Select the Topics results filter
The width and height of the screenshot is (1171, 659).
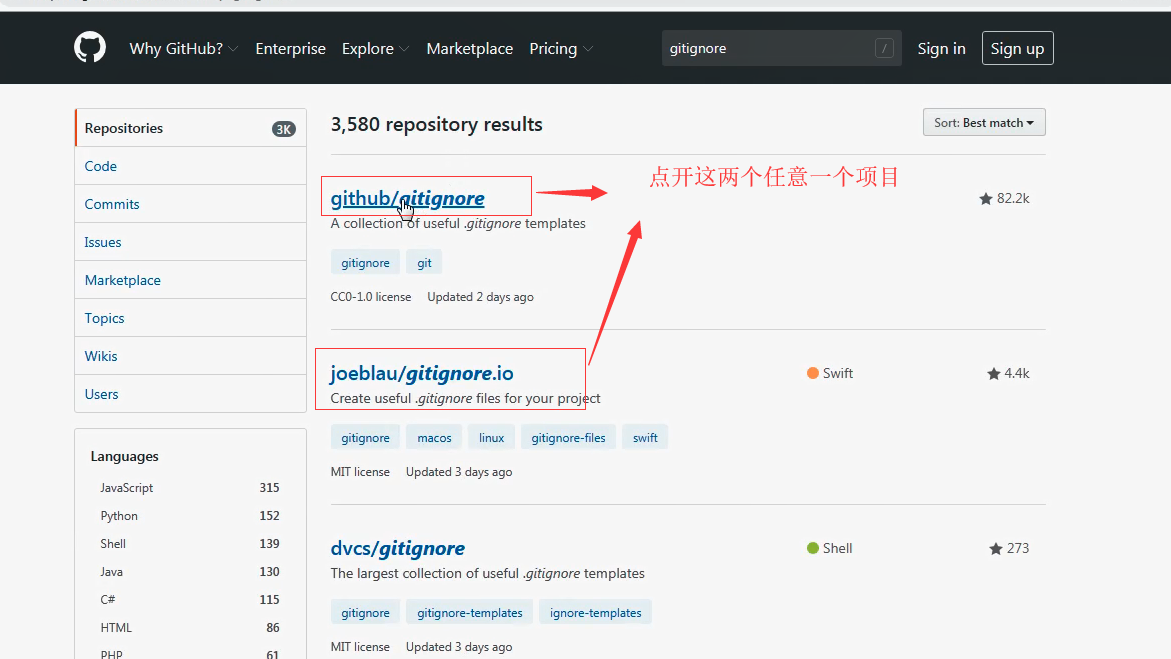click(x=190, y=318)
